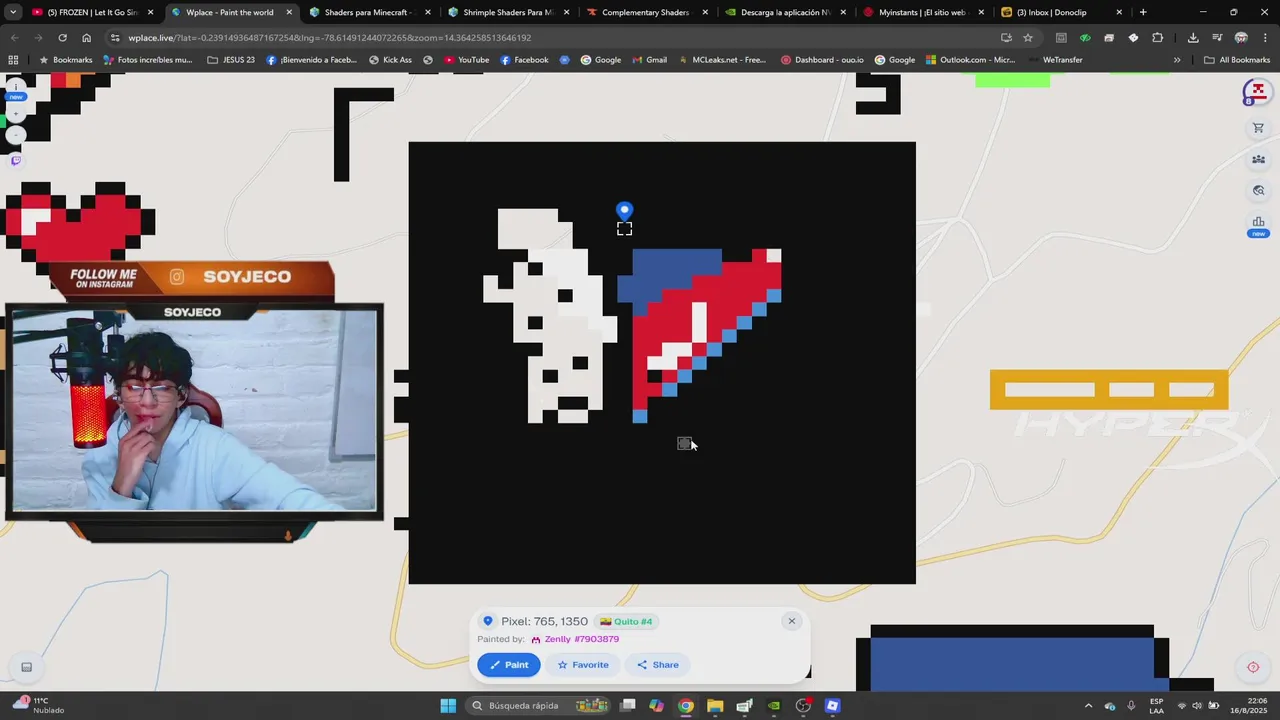Open a new browser tab
This screenshot has width=1280, height=720.
coord(1143,12)
